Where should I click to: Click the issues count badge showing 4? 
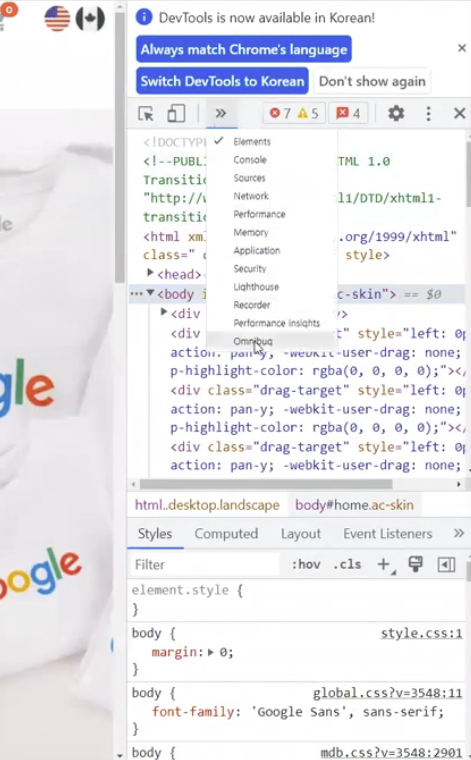click(x=348, y=113)
